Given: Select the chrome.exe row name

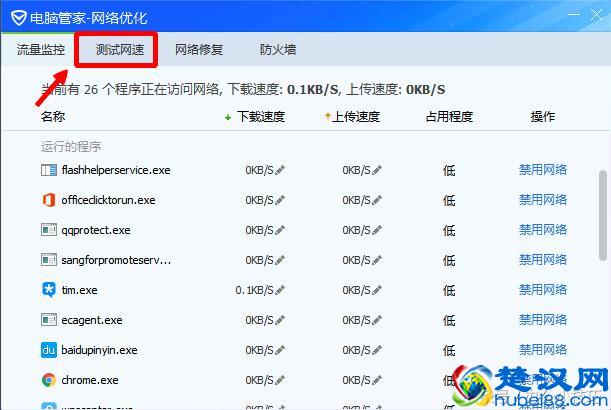Looking at the screenshot, I should pos(90,380).
